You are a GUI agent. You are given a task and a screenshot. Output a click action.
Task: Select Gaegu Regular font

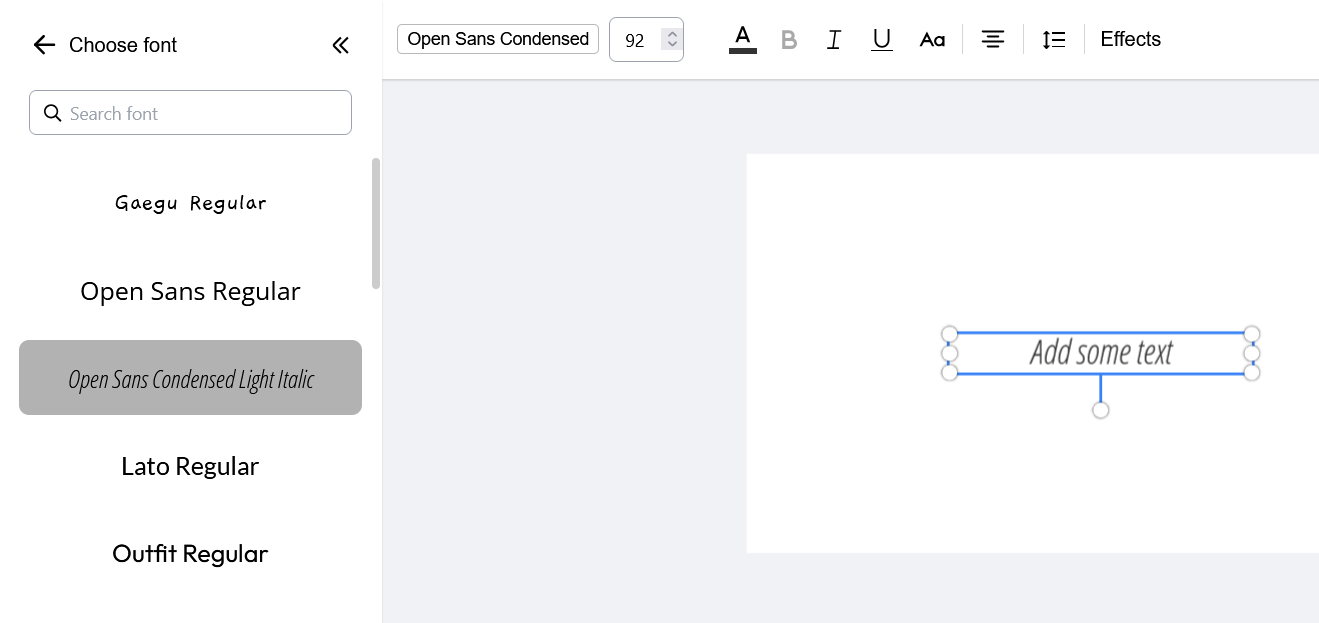click(190, 203)
